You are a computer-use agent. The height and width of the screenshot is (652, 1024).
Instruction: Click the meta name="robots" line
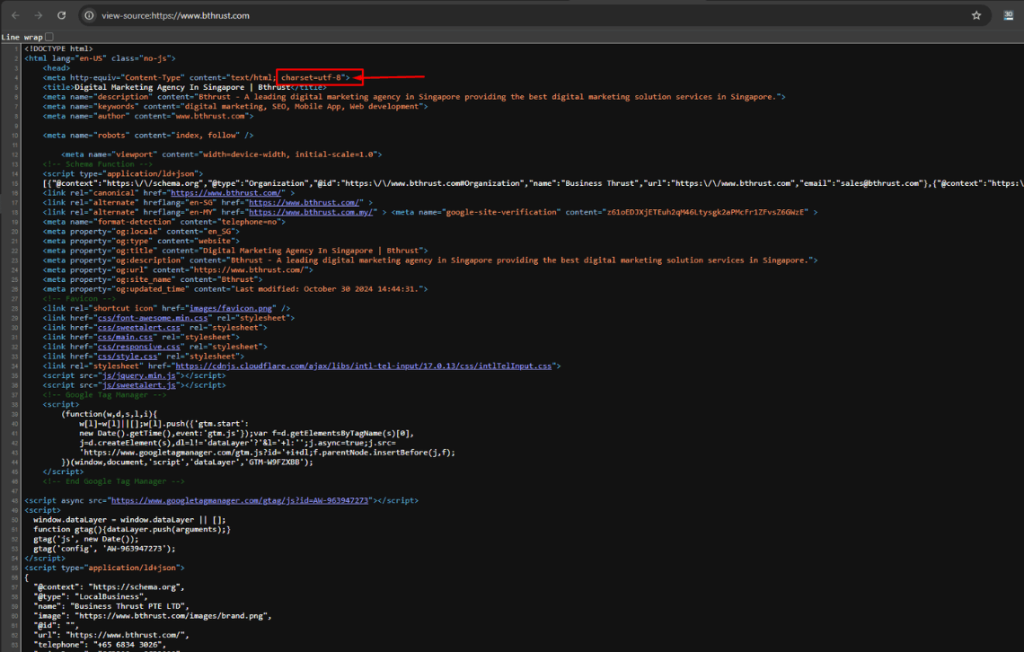pyautogui.click(x=148, y=135)
